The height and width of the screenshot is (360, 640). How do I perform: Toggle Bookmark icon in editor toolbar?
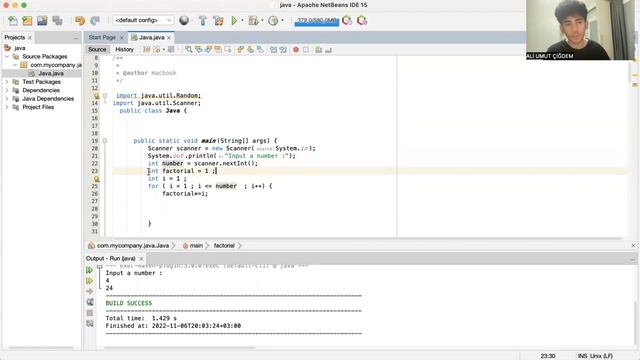click(x=260, y=49)
